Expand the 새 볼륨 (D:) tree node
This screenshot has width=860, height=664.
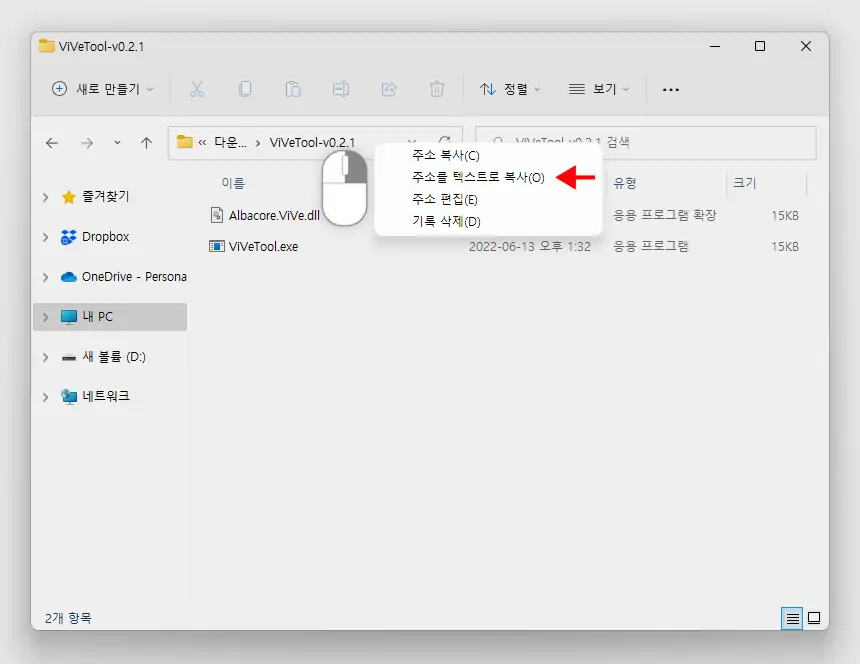[46, 357]
